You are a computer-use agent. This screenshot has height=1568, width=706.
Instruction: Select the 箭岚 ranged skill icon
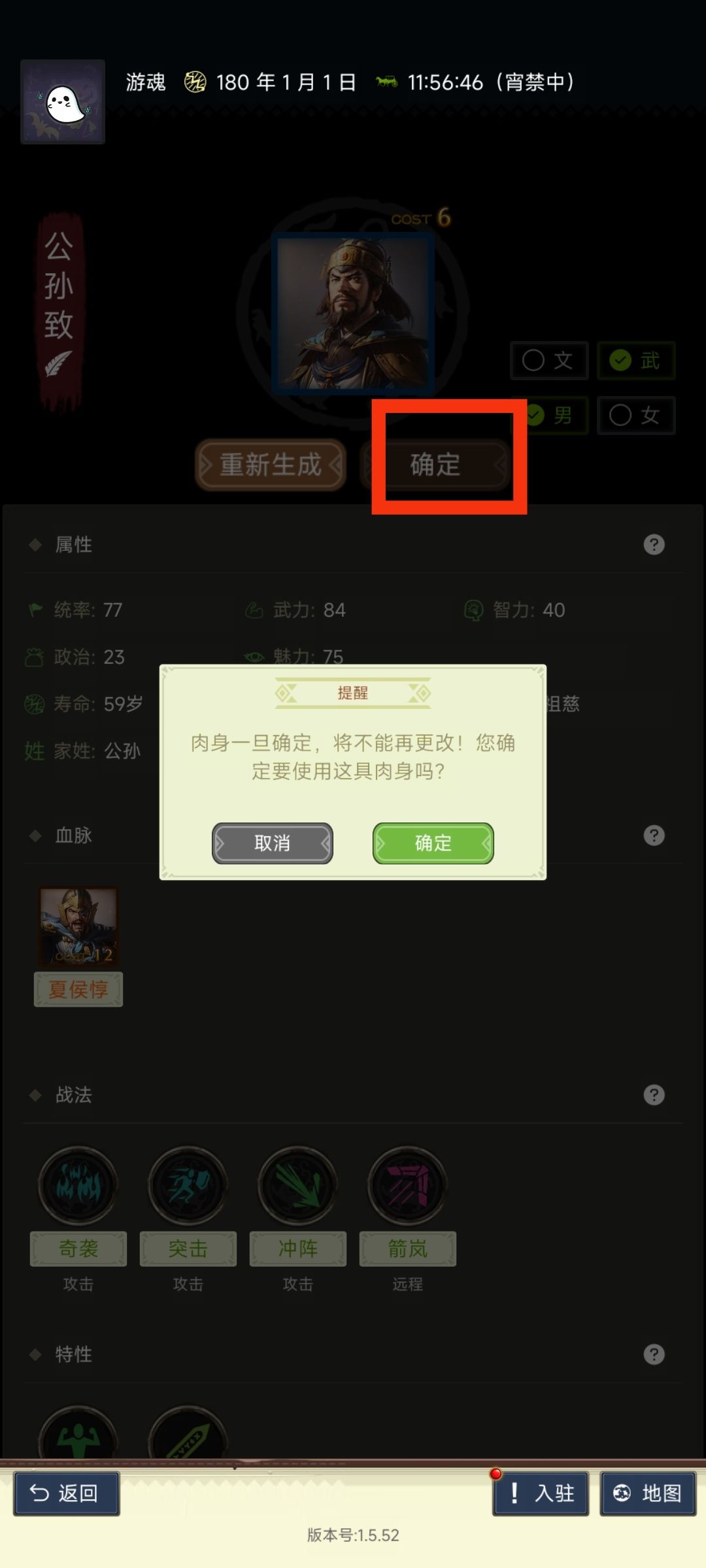coord(408,1185)
